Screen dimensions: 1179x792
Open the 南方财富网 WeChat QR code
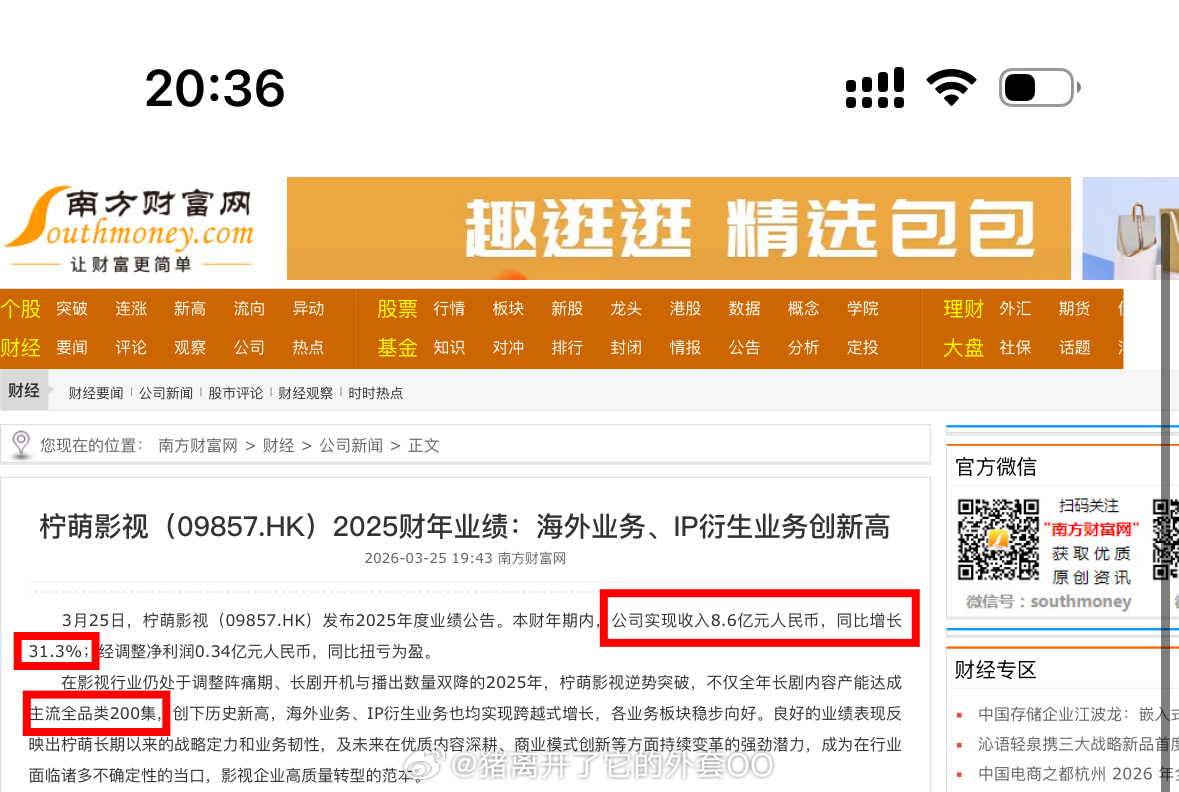click(999, 539)
